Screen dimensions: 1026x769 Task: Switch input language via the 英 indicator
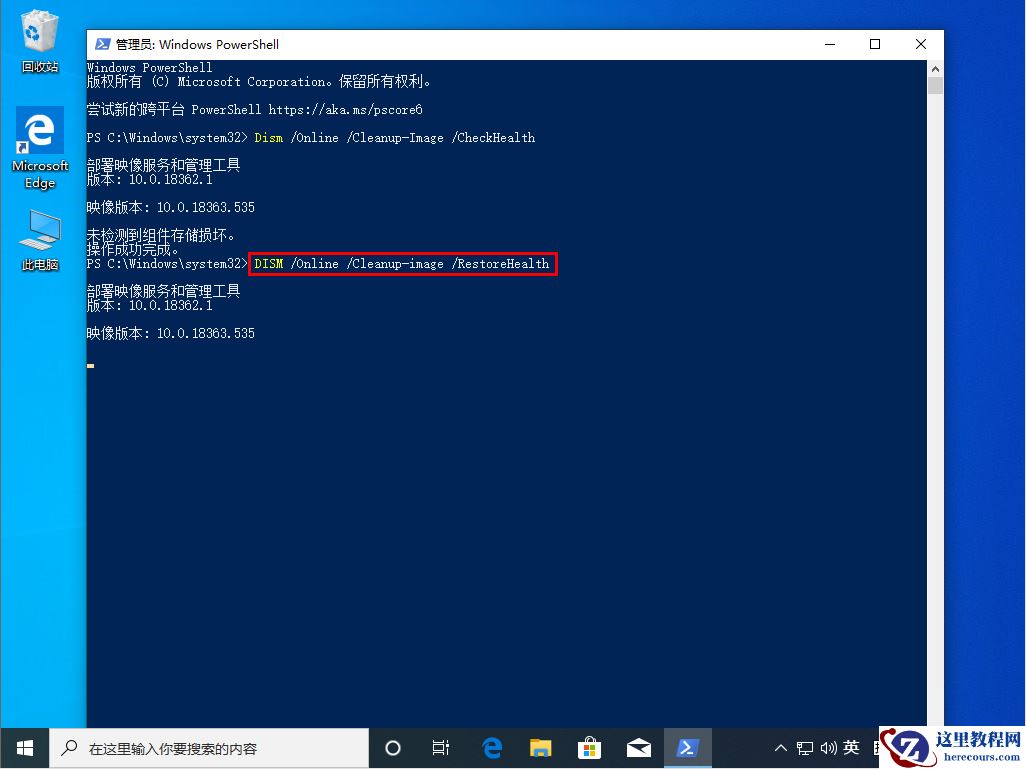pyautogui.click(x=851, y=747)
